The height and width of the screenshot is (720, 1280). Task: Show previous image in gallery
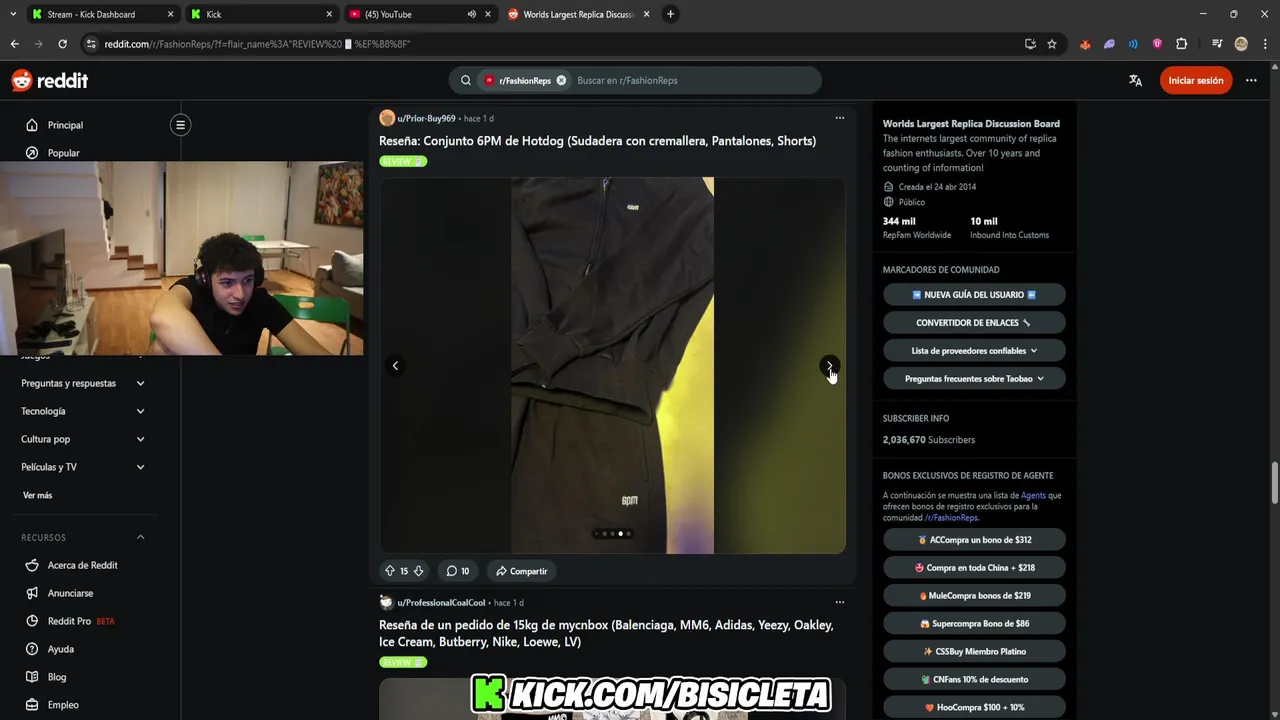(395, 366)
